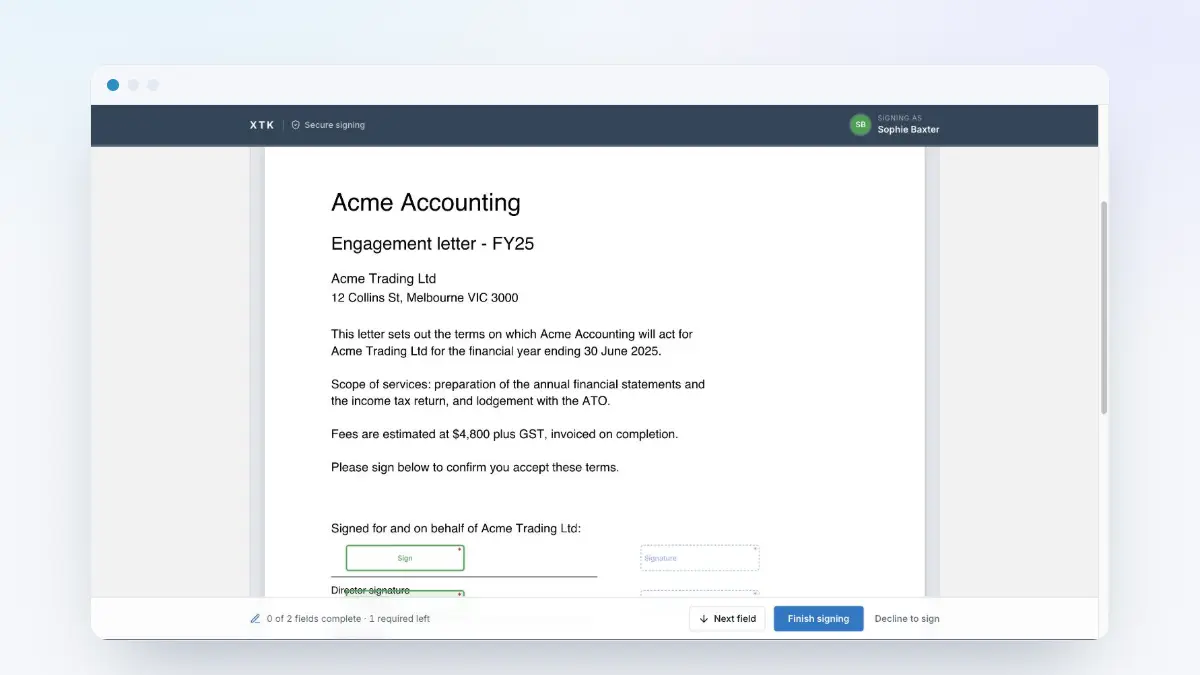The height and width of the screenshot is (675, 1200).
Task: Click the 'Sophie Baxter' signer name
Action: pos(908,130)
